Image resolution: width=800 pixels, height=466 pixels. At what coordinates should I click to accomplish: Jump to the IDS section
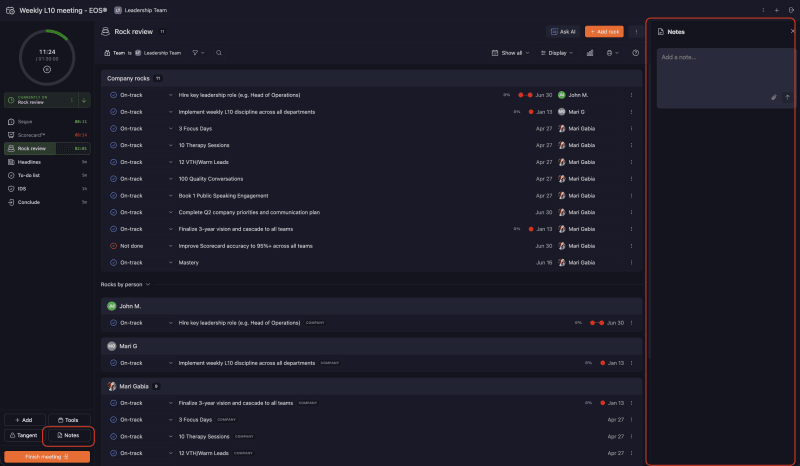point(47,189)
